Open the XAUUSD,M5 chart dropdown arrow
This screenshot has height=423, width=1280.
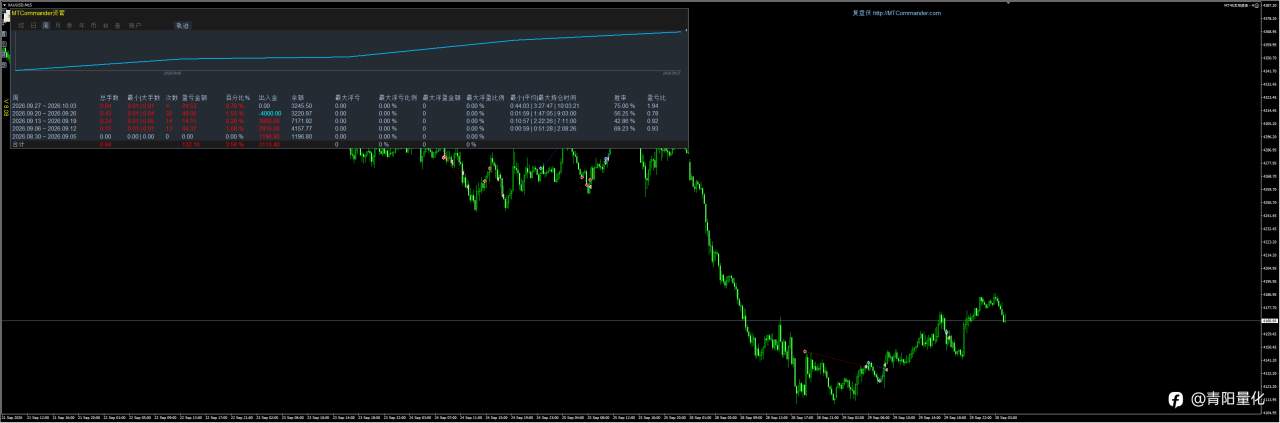coord(4,5)
